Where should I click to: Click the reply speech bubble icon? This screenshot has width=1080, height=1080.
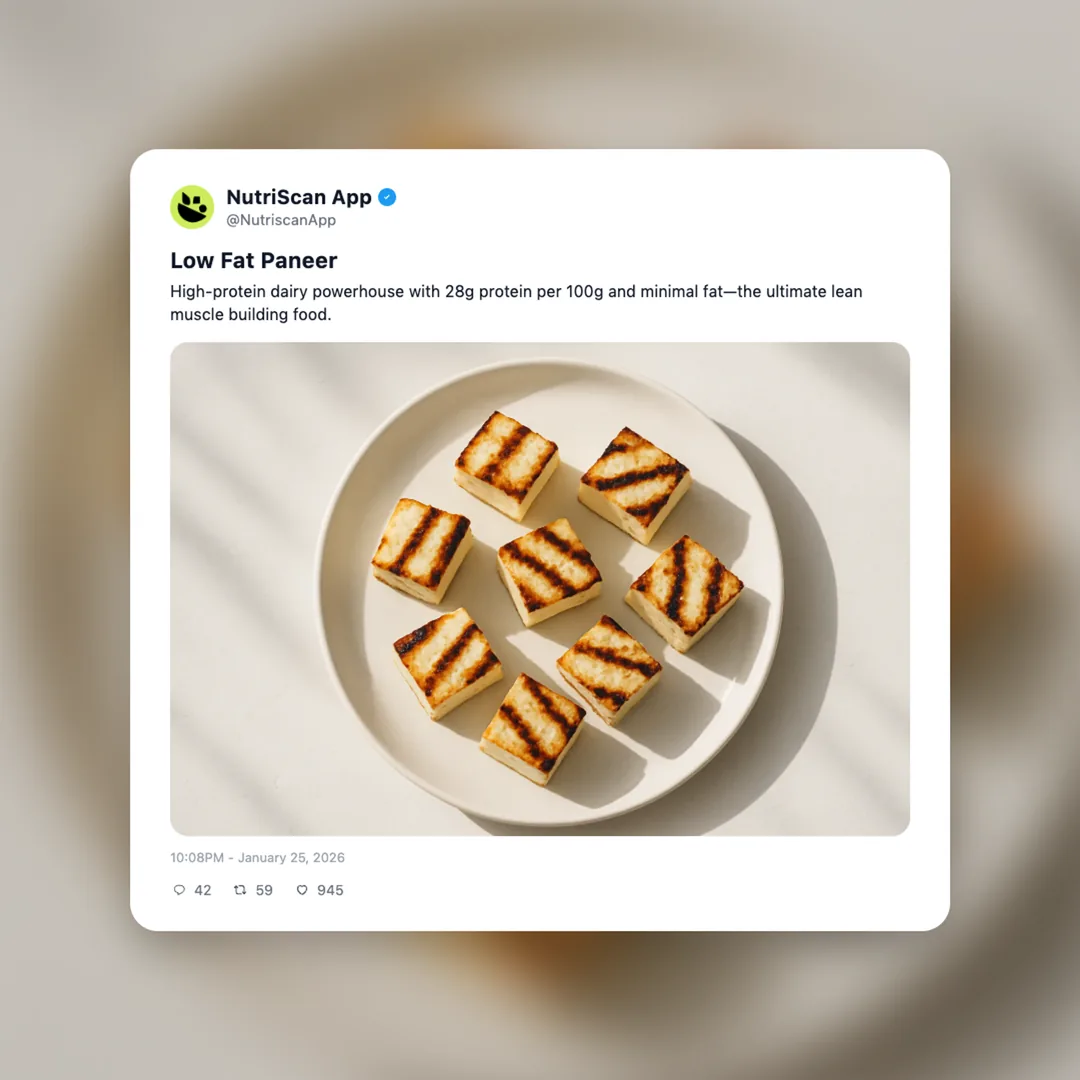[179, 890]
